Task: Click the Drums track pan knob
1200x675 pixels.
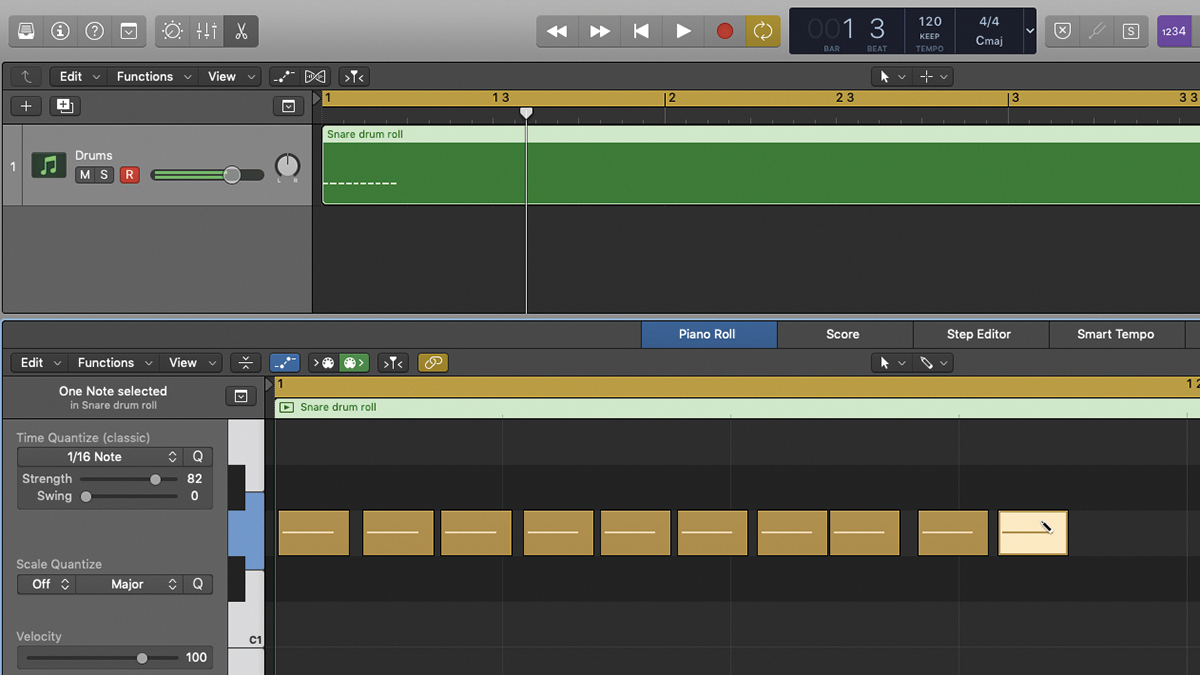Action: click(x=287, y=166)
